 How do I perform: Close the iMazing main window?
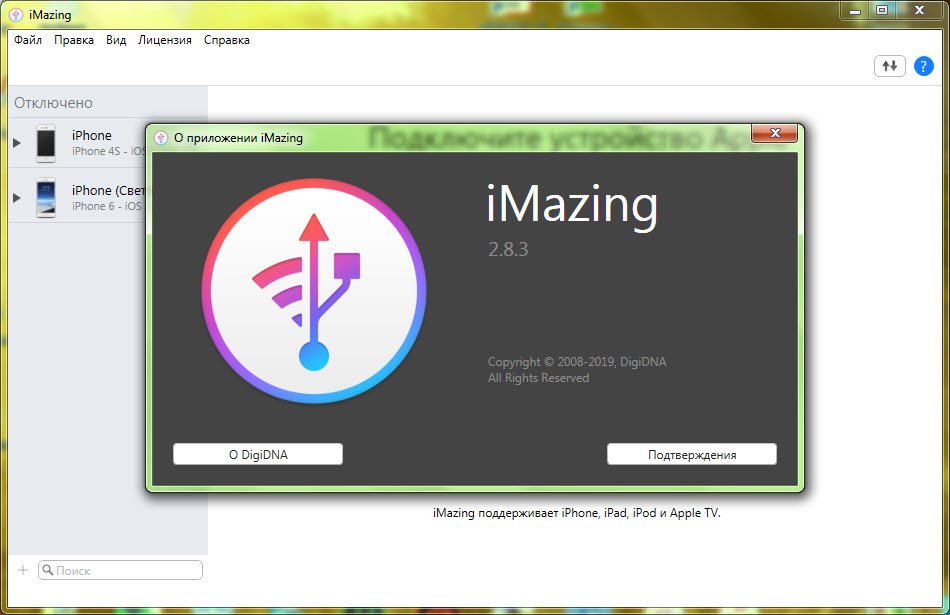[x=919, y=10]
